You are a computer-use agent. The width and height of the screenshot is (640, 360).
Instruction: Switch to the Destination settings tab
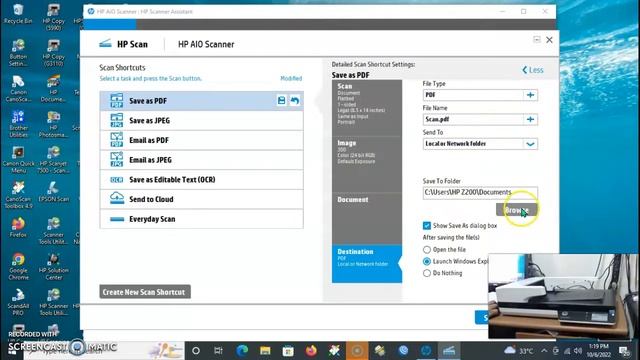[x=367, y=264]
